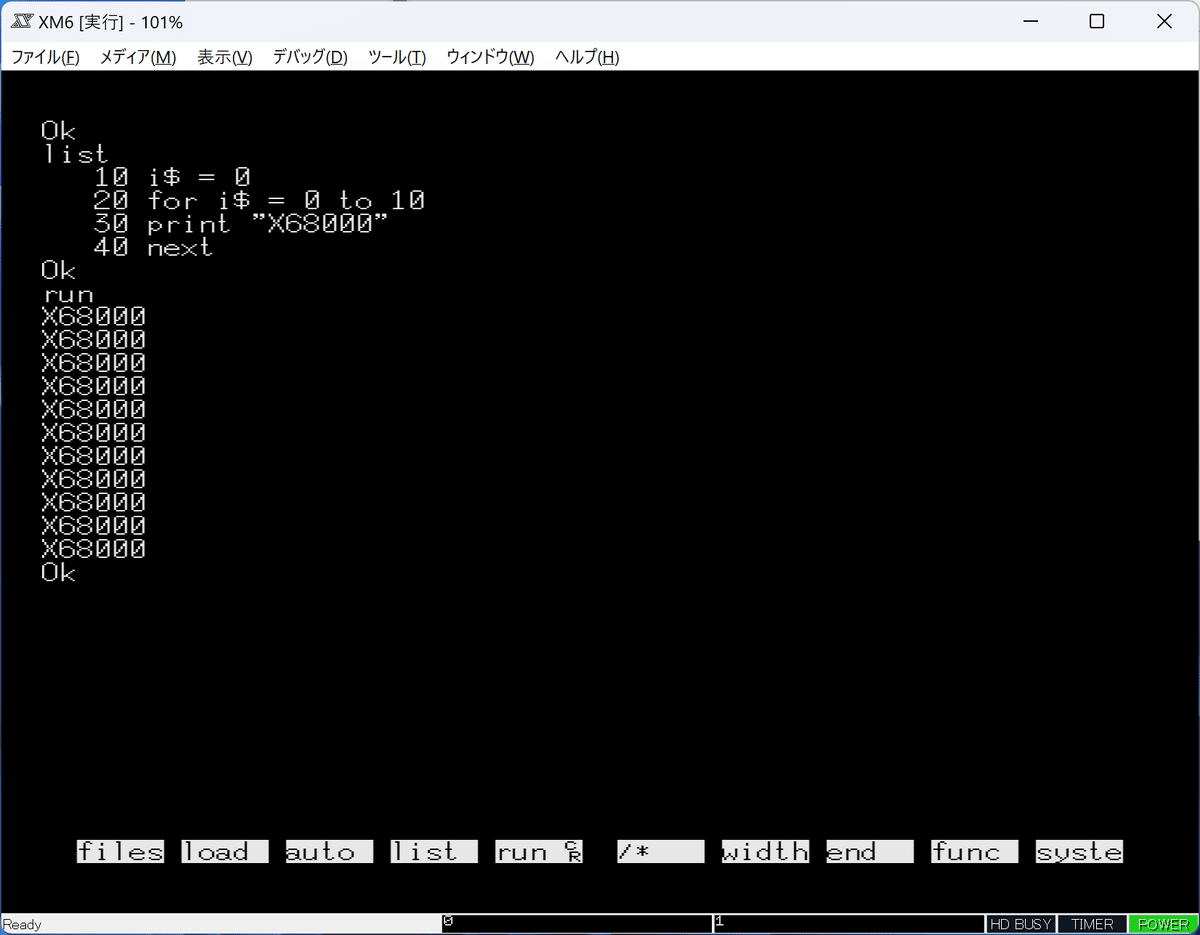Image resolution: width=1200 pixels, height=935 pixels.
Task: Click line '40 next' in listing
Action: [x=153, y=247]
